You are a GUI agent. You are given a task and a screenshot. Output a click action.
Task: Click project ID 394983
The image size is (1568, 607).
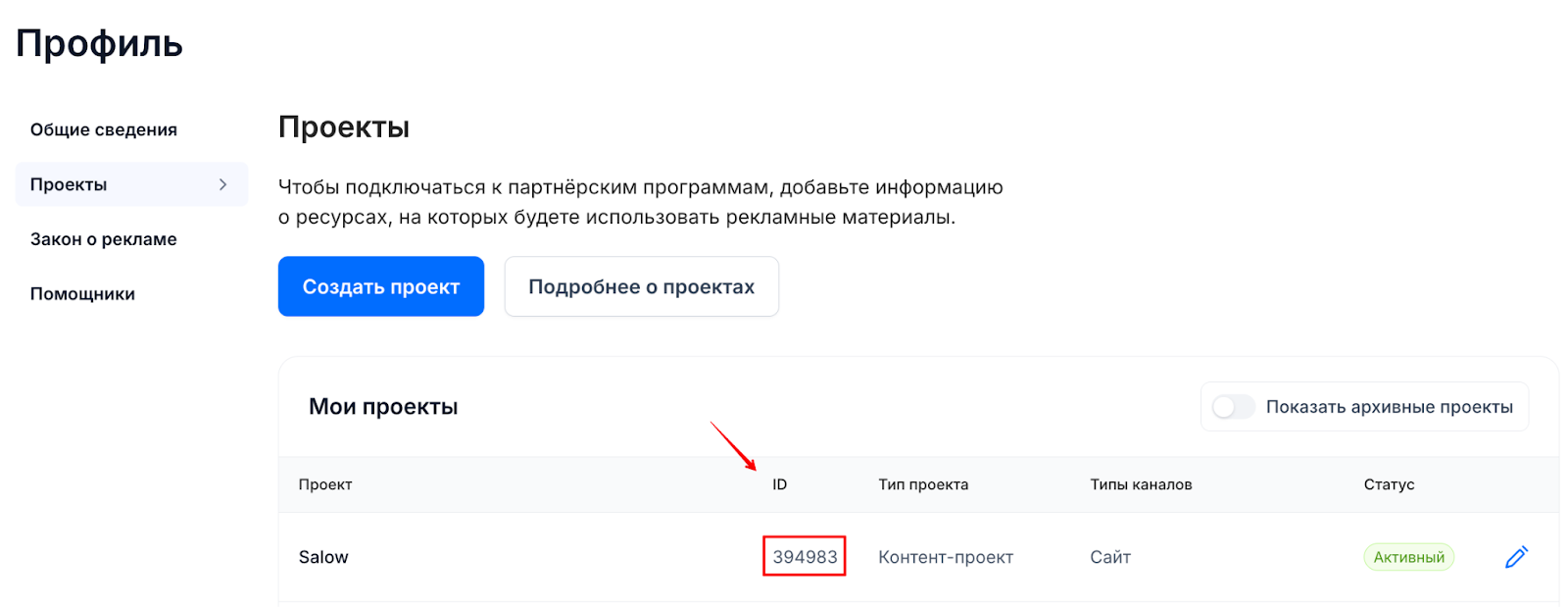point(805,557)
